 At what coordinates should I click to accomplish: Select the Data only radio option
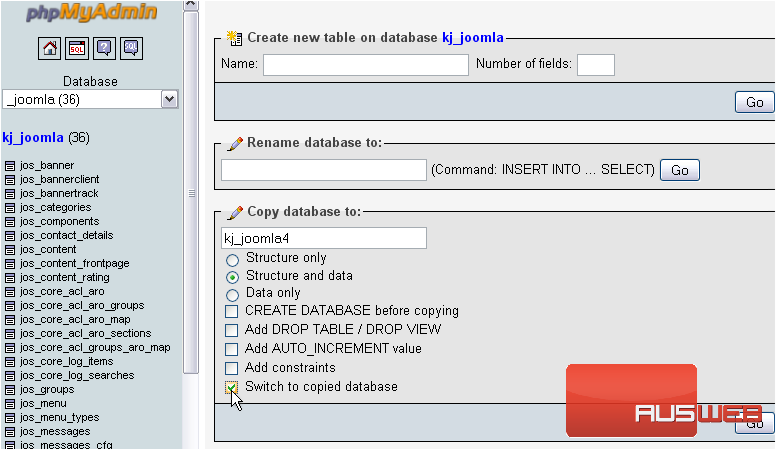click(232, 294)
